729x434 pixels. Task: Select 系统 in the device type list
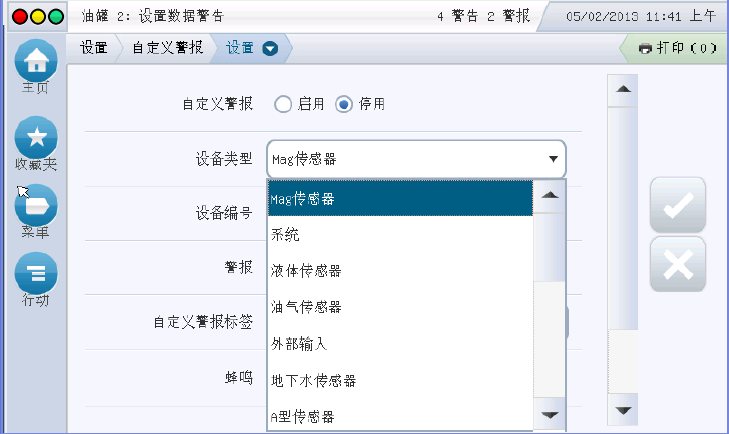(x=286, y=235)
